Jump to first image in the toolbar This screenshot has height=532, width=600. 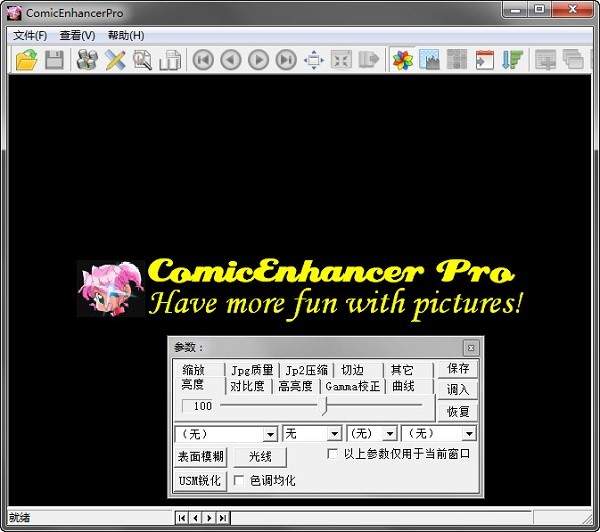pyautogui.click(x=203, y=60)
